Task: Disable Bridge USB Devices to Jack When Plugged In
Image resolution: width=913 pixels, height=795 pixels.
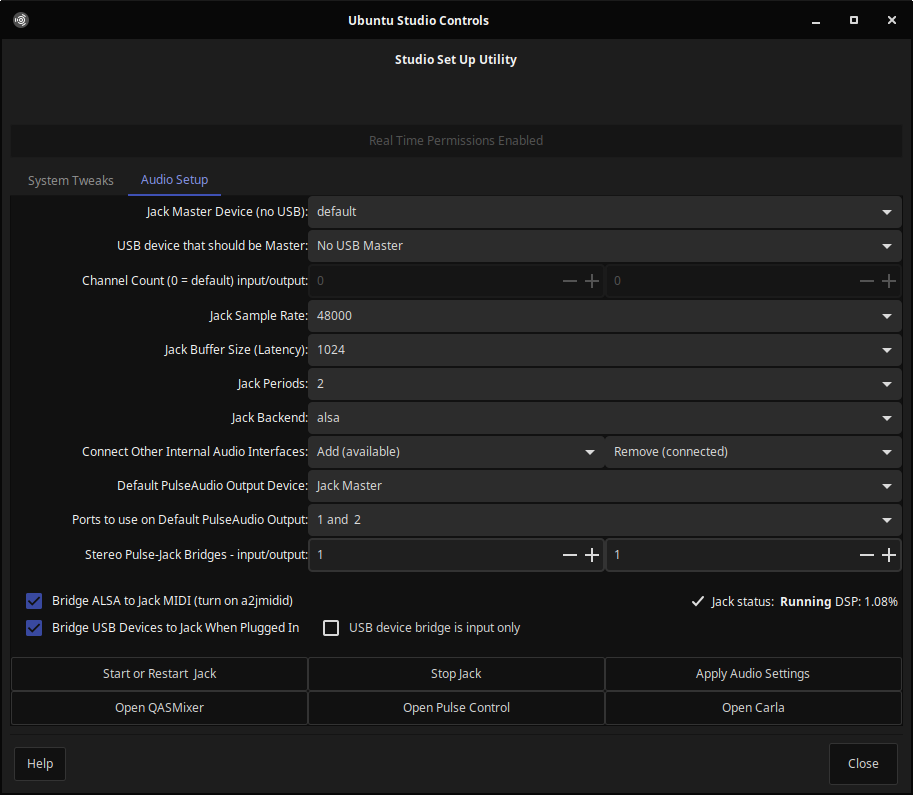Action: point(34,628)
